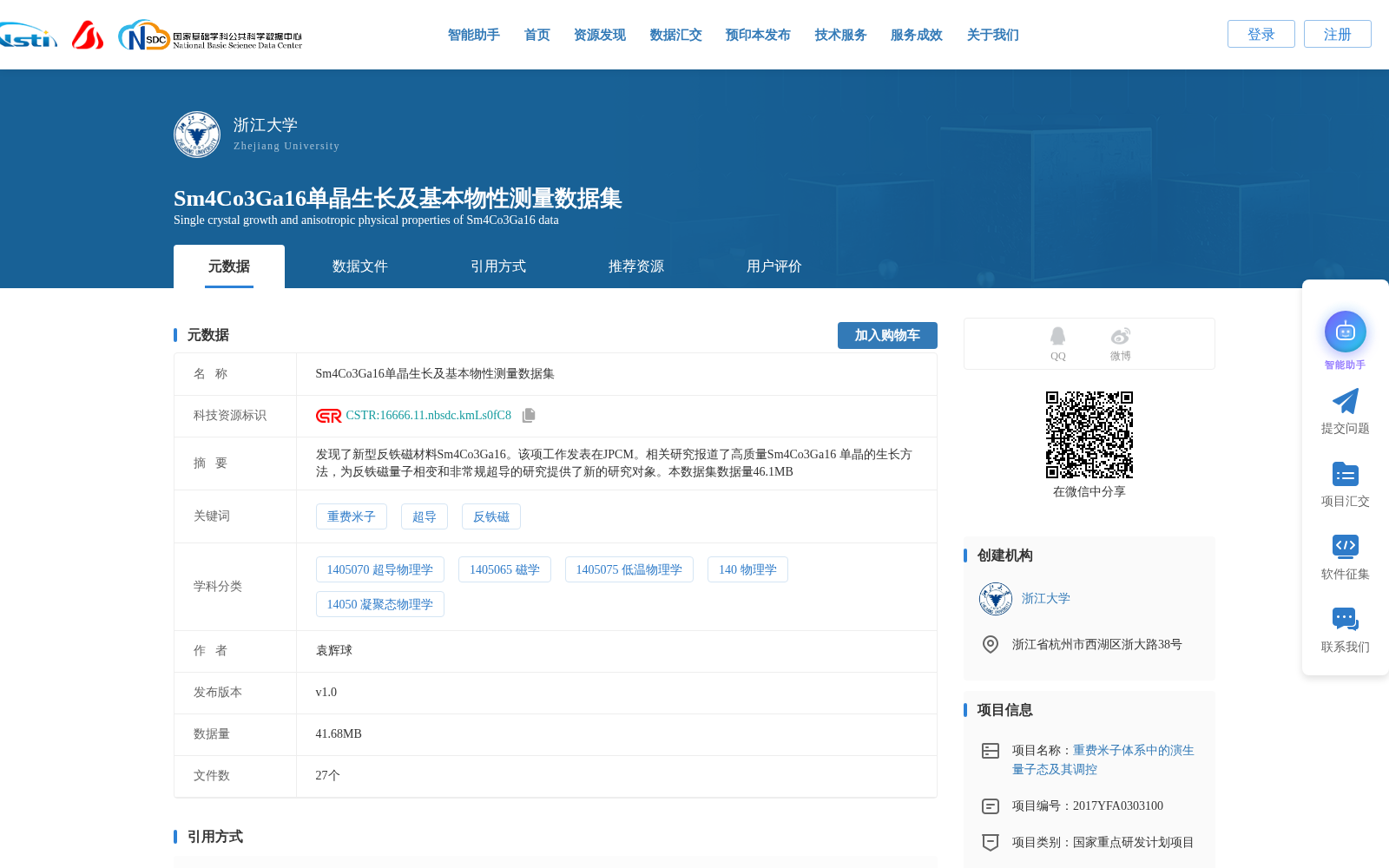1389x868 pixels.
Task: Open 资源发现 menu item
Action: [x=600, y=35]
